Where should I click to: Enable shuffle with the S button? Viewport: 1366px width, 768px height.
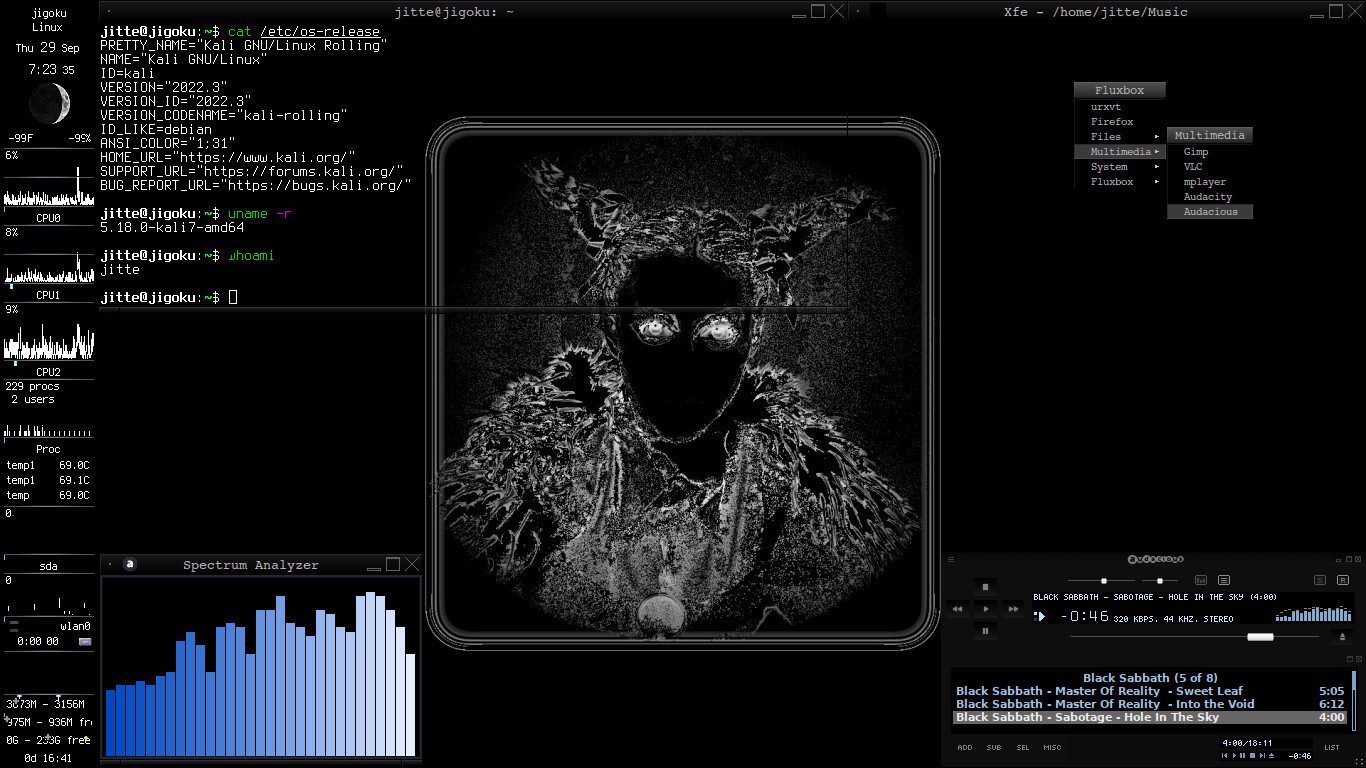[x=1320, y=580]
